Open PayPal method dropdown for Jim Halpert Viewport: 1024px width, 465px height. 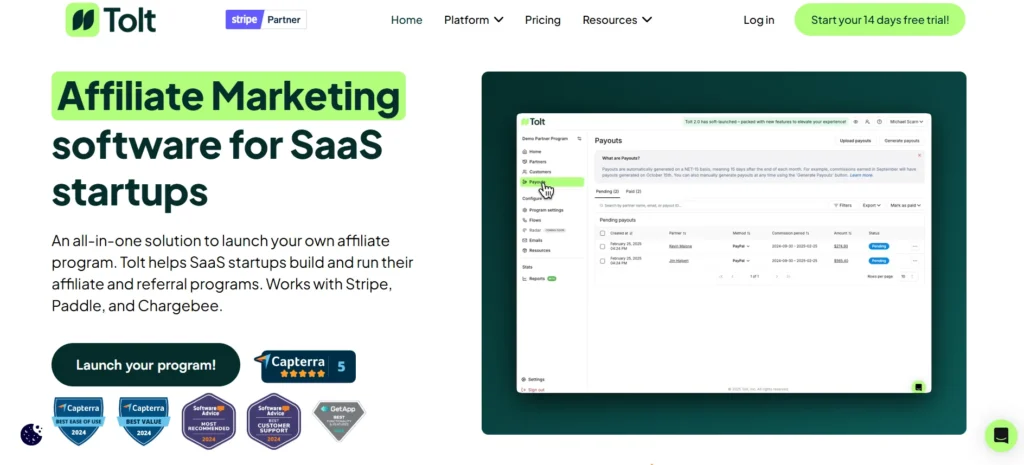[x=741, y=261]
